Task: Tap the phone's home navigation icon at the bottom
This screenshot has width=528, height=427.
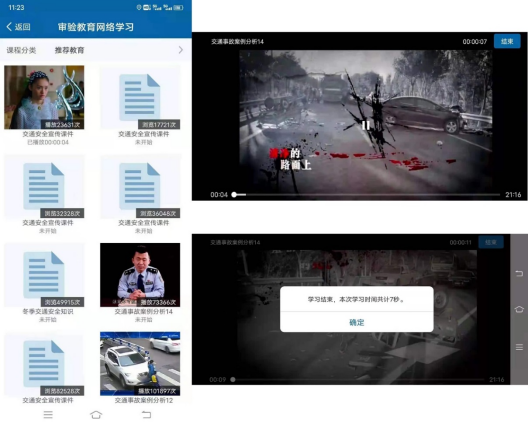Action: (96, 415)
